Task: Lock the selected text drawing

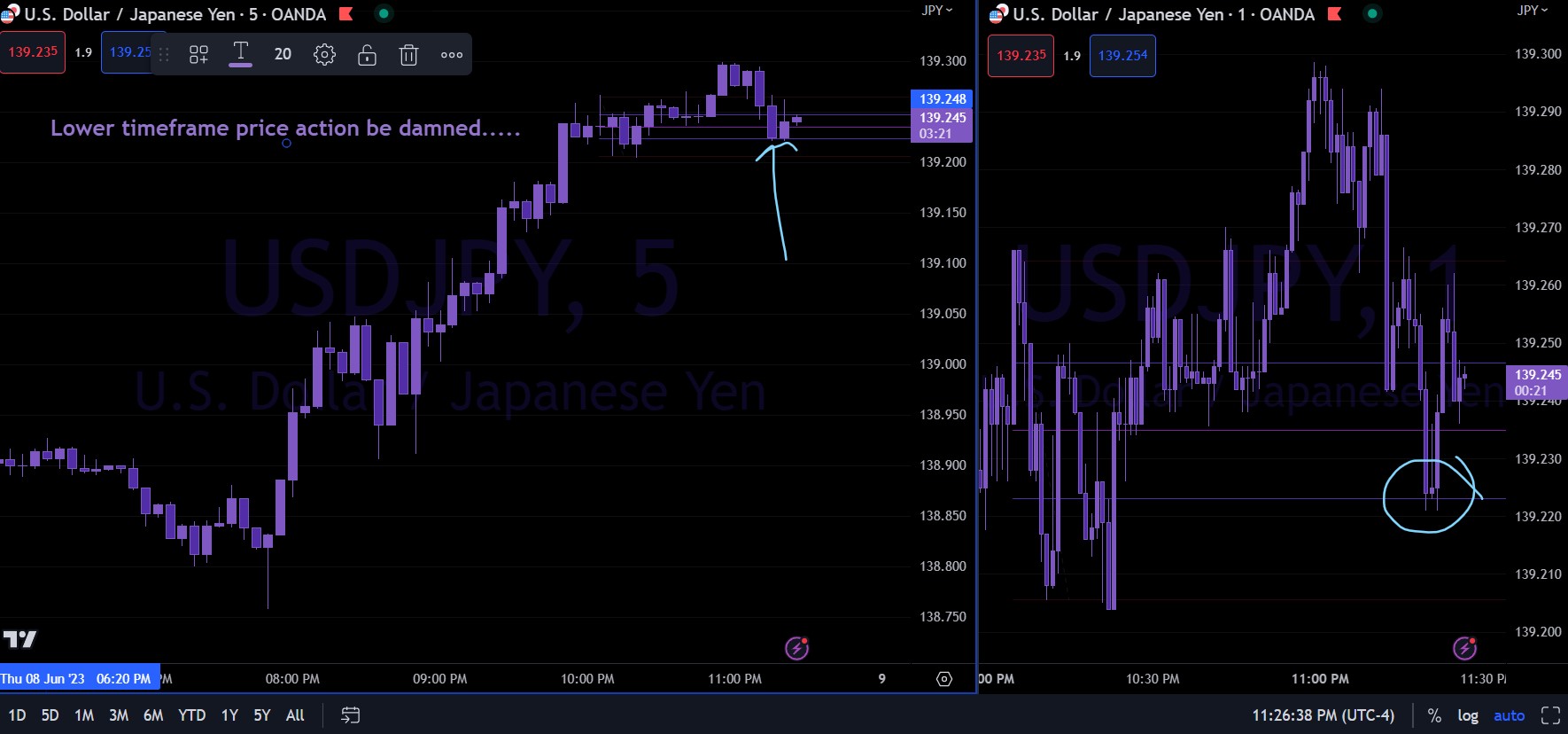Action: (367, 55)
